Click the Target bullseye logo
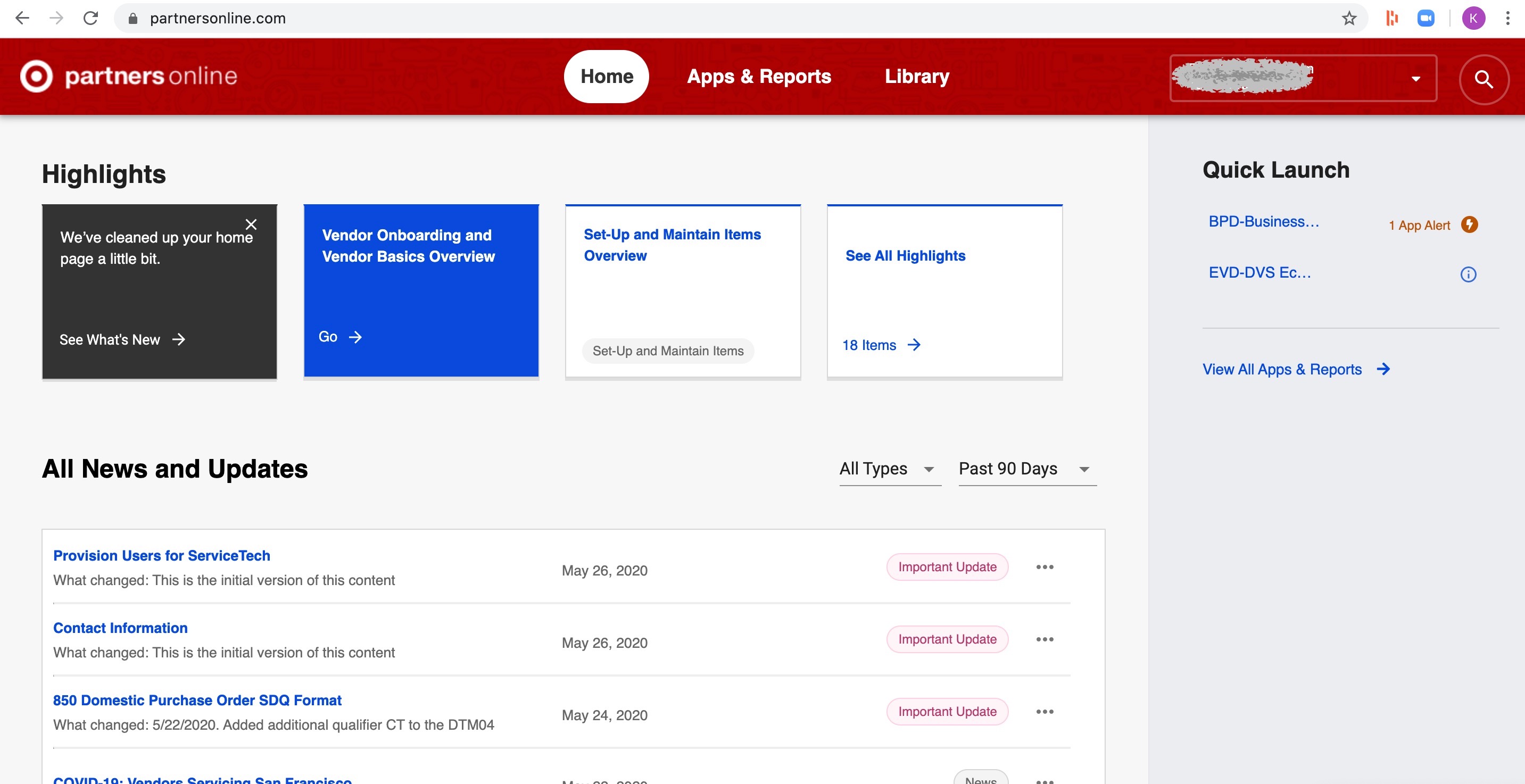The width and height of the screenshot is (1525, 784). coord(36,77)
